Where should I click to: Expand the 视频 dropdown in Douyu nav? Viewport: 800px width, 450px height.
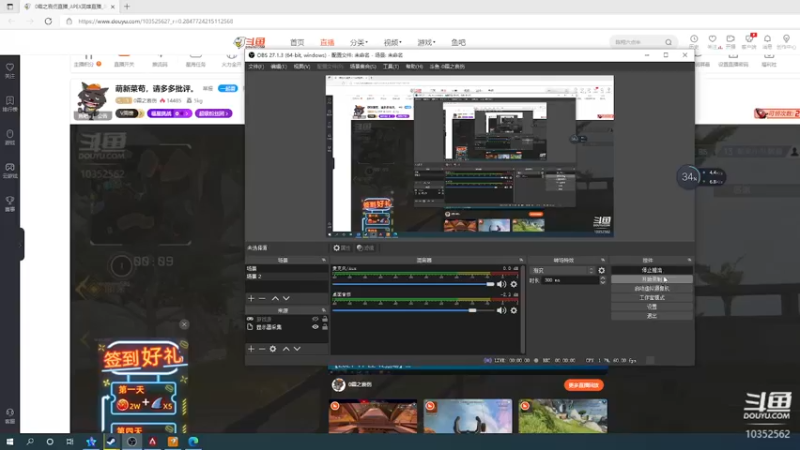[392, 42]
